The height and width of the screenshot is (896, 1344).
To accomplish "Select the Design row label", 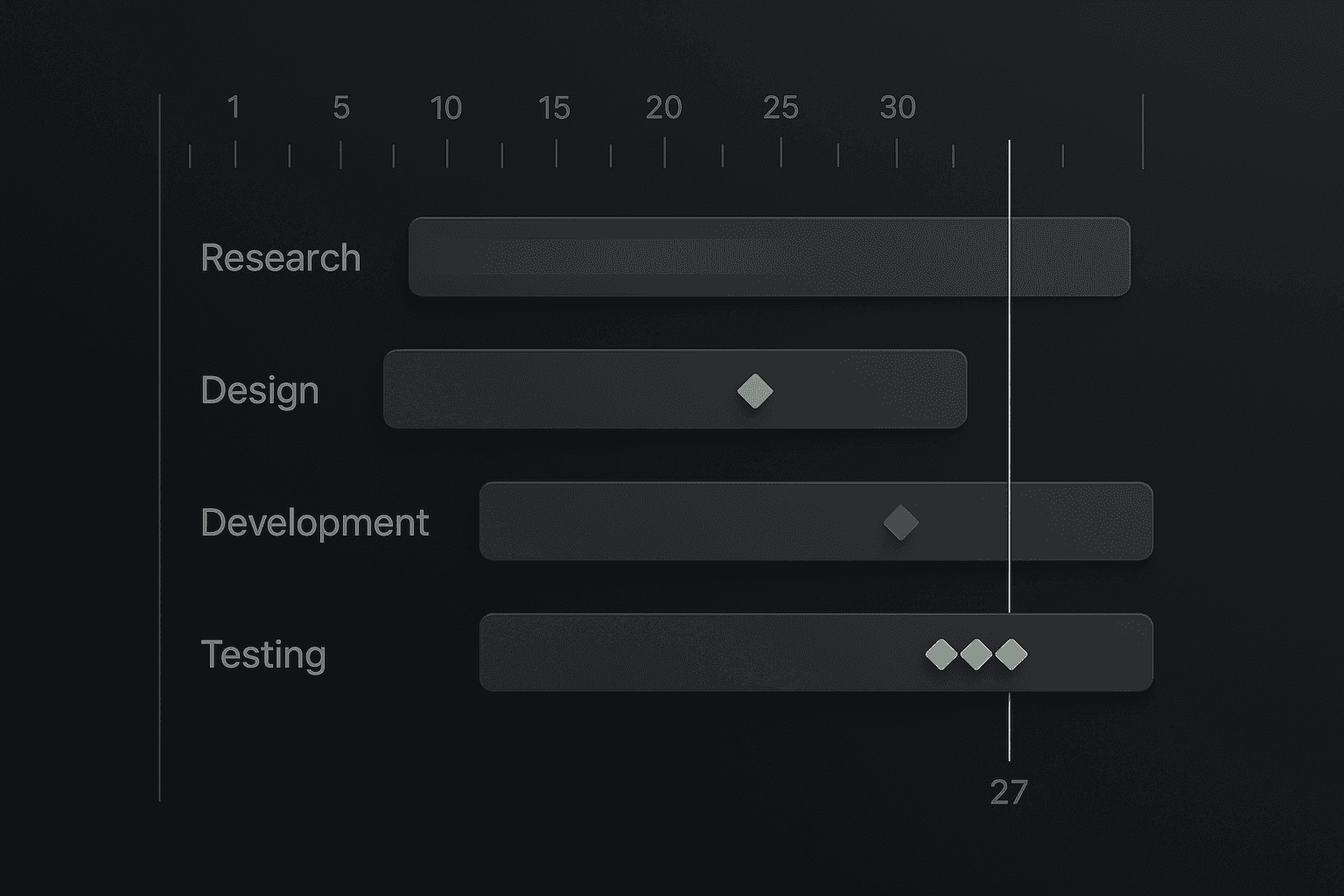I will click(x=259, y=390).
